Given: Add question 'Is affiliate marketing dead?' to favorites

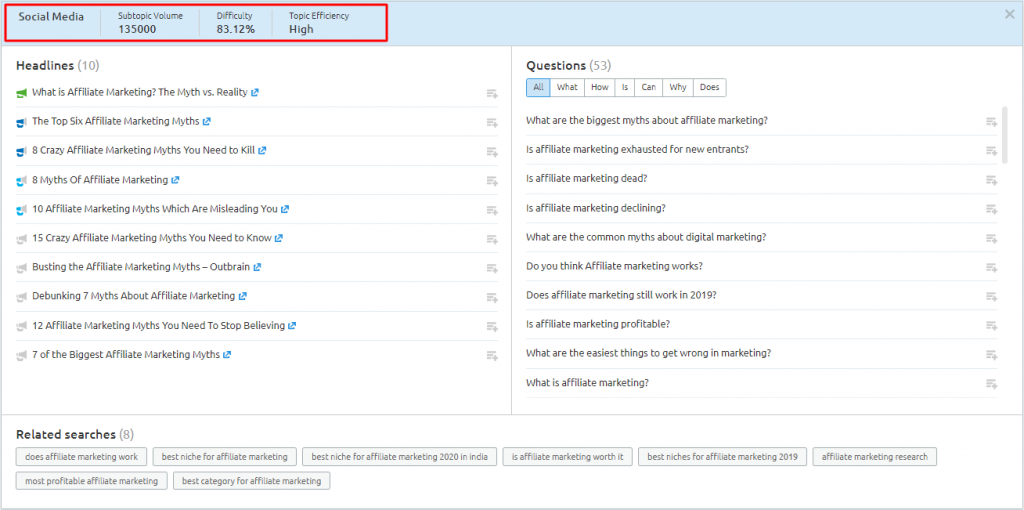Looking at the screenshot, I should 991,180.
